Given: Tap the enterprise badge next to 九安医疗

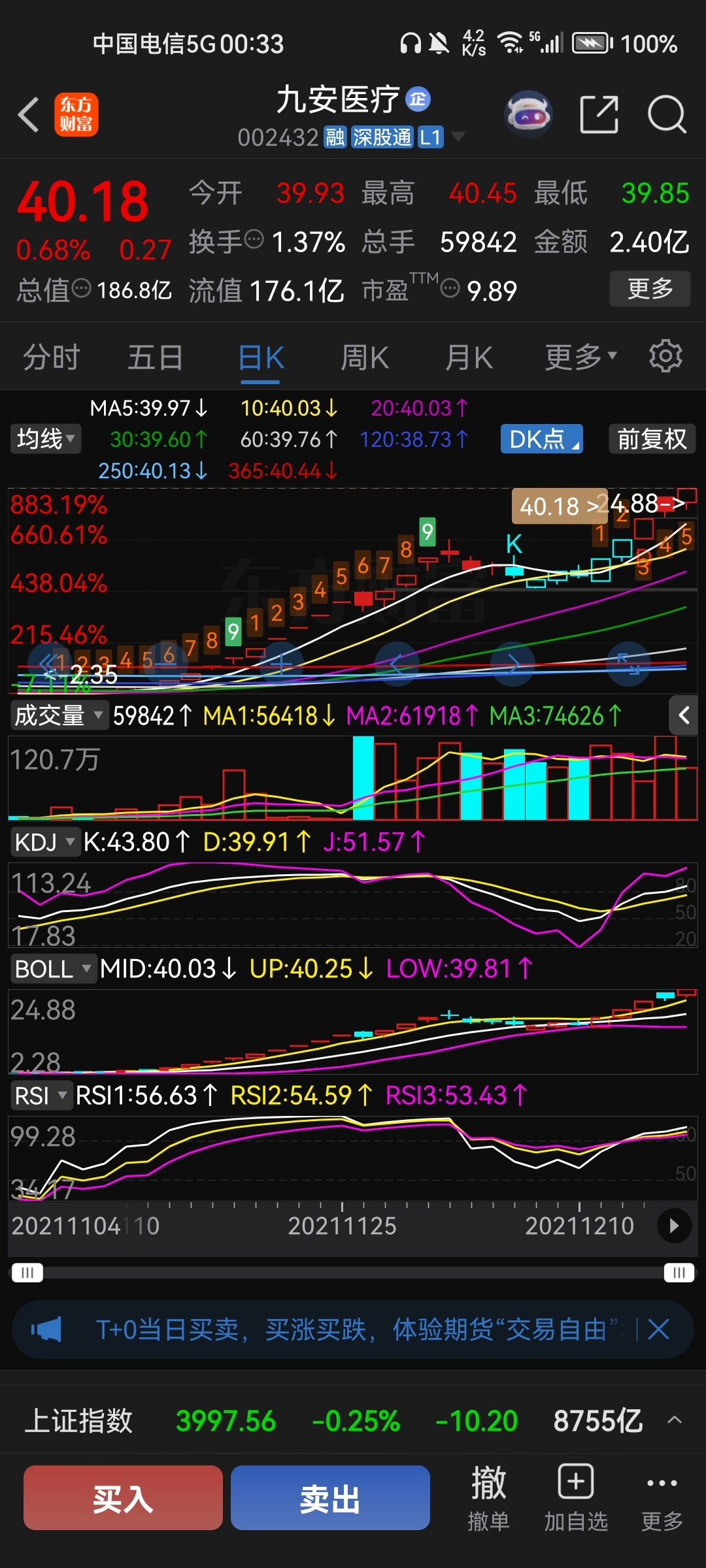Looking at the screenshot, I should 418,99.
